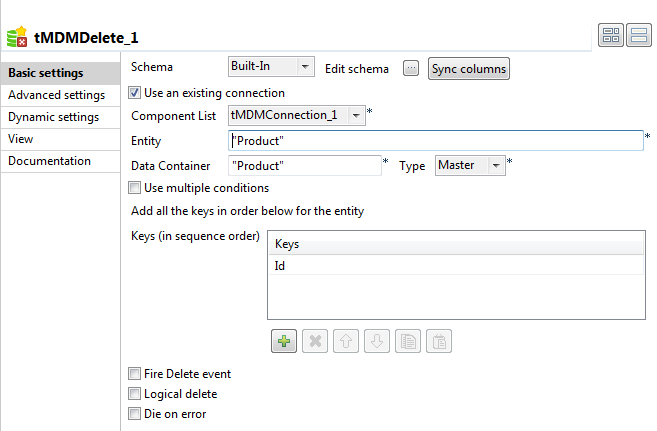
Task: Open the Schema Built-In dropdown
Action: pyautogui.click(x=271, y=67)
